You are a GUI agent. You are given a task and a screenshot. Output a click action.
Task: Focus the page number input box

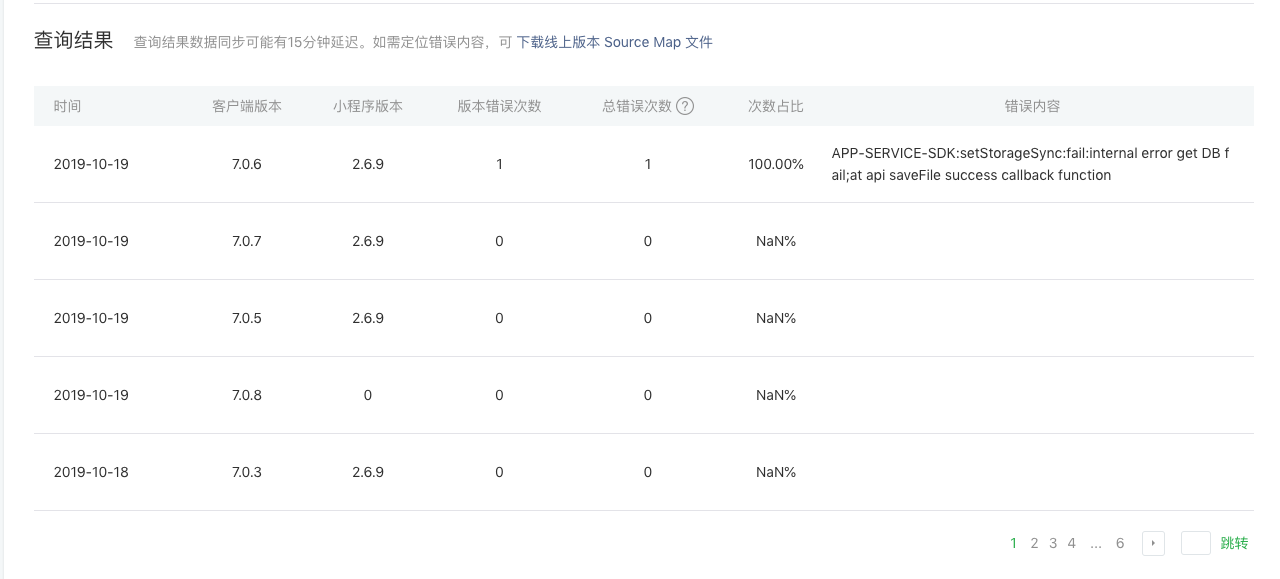1196,543
